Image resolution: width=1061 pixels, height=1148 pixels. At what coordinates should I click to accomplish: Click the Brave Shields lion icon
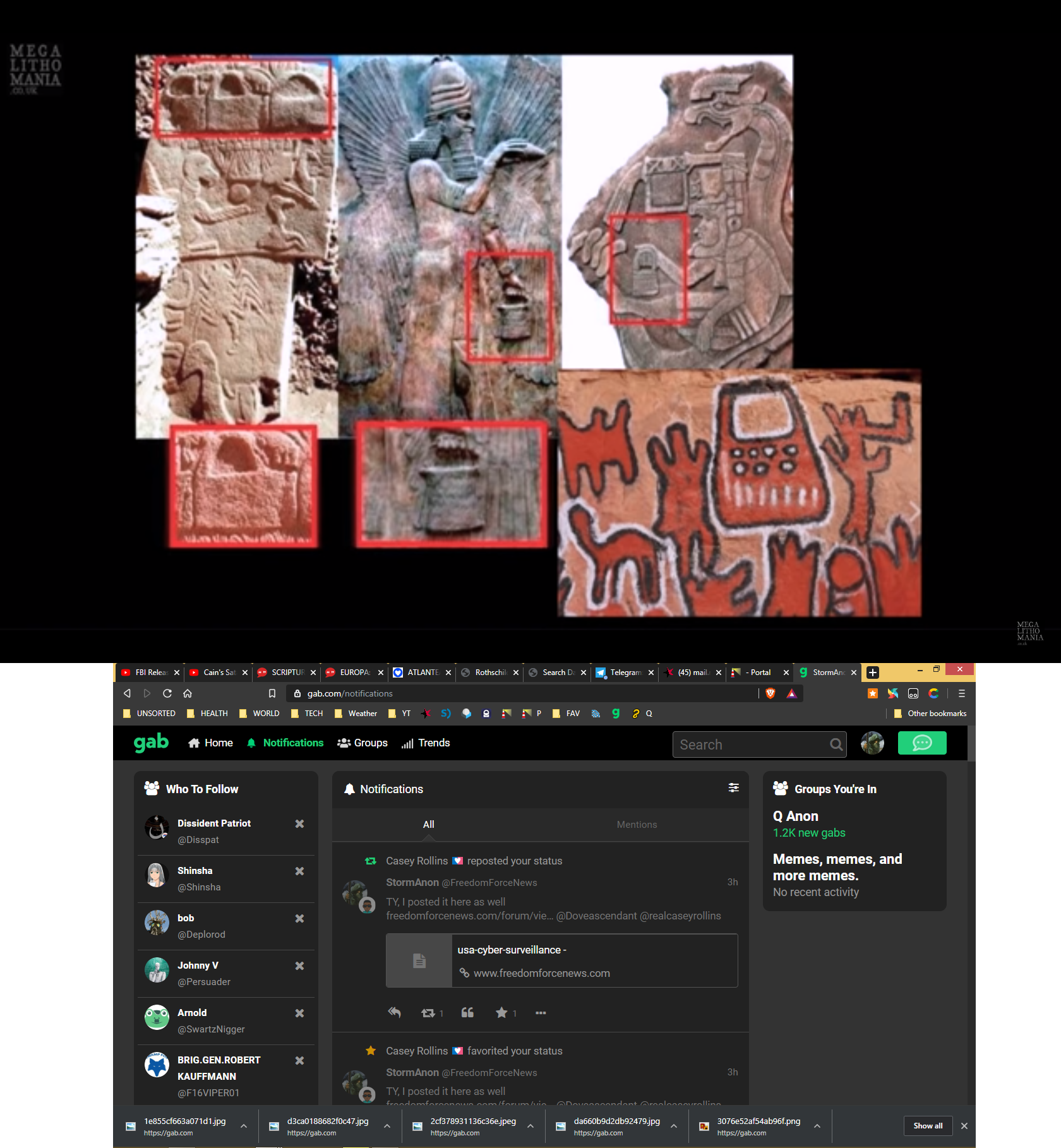click(770, 693)
